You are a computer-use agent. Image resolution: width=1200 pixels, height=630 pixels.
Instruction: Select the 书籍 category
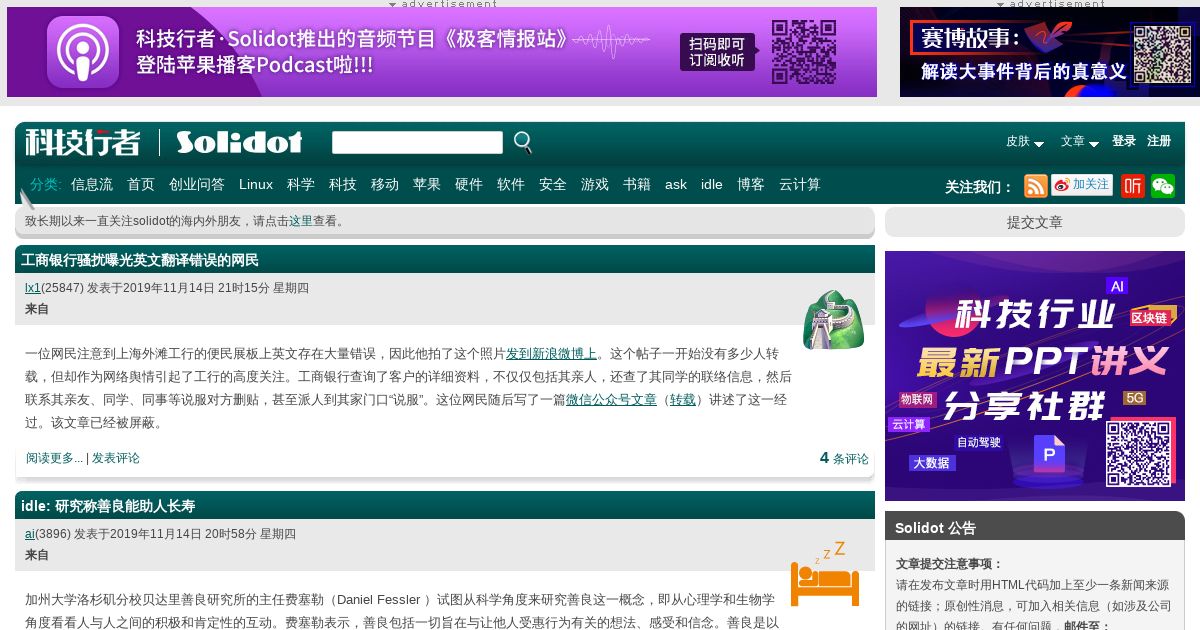637,185
